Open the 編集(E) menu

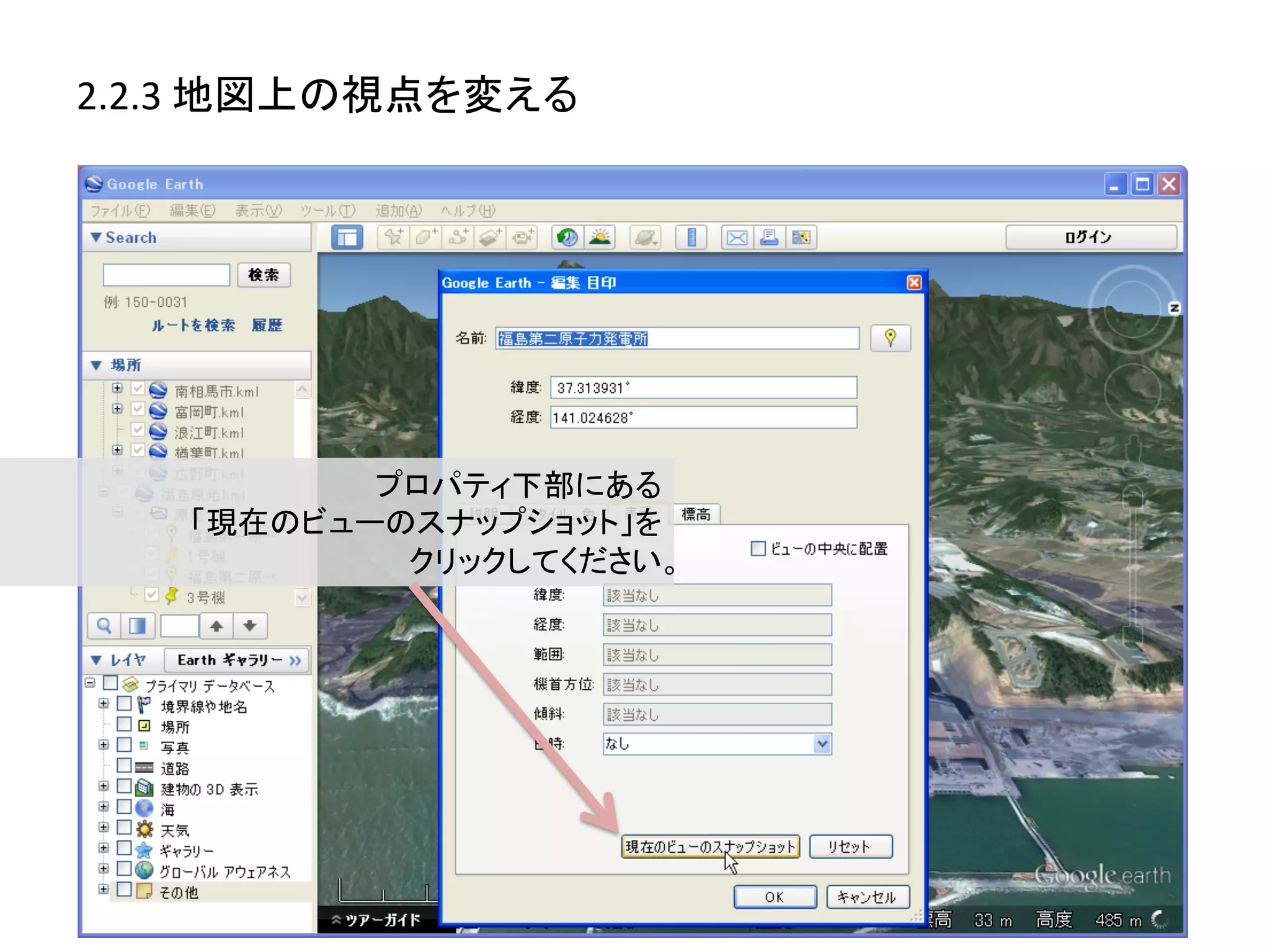tap(193, 211)
